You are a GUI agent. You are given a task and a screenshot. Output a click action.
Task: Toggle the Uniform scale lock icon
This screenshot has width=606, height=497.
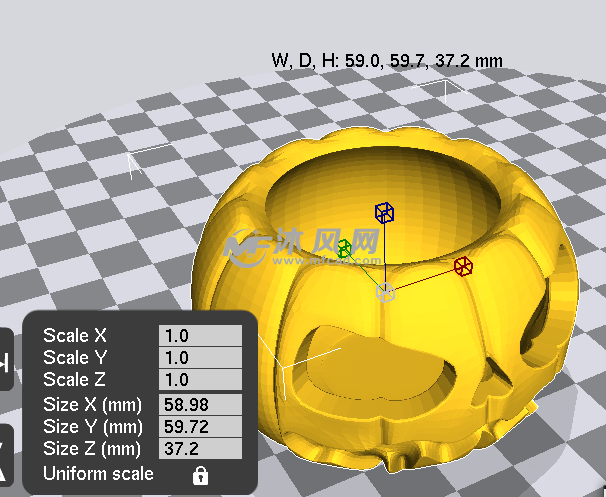click(x=200, y=474)
